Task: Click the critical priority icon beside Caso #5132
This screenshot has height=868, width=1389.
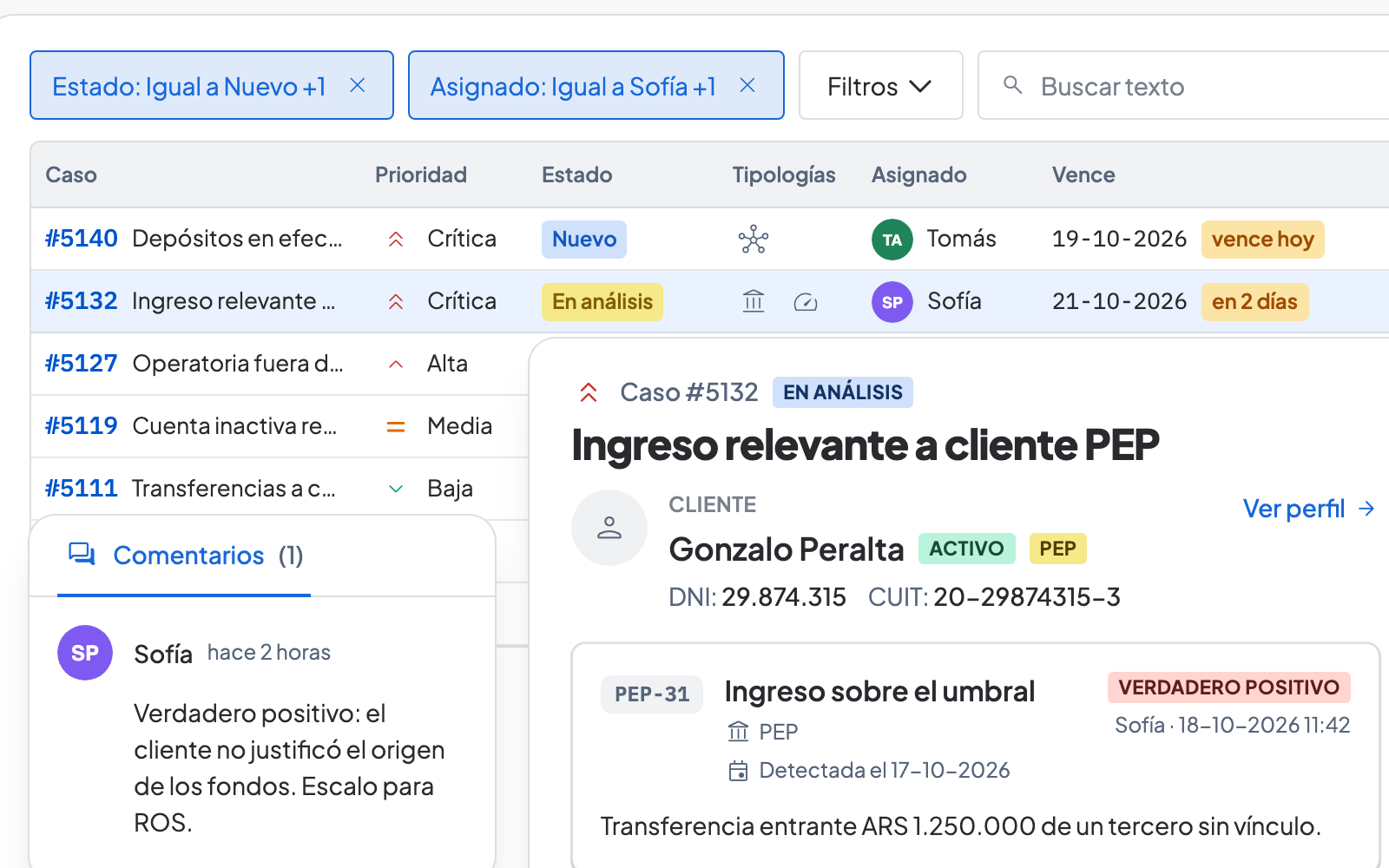Action: (589, 393)
